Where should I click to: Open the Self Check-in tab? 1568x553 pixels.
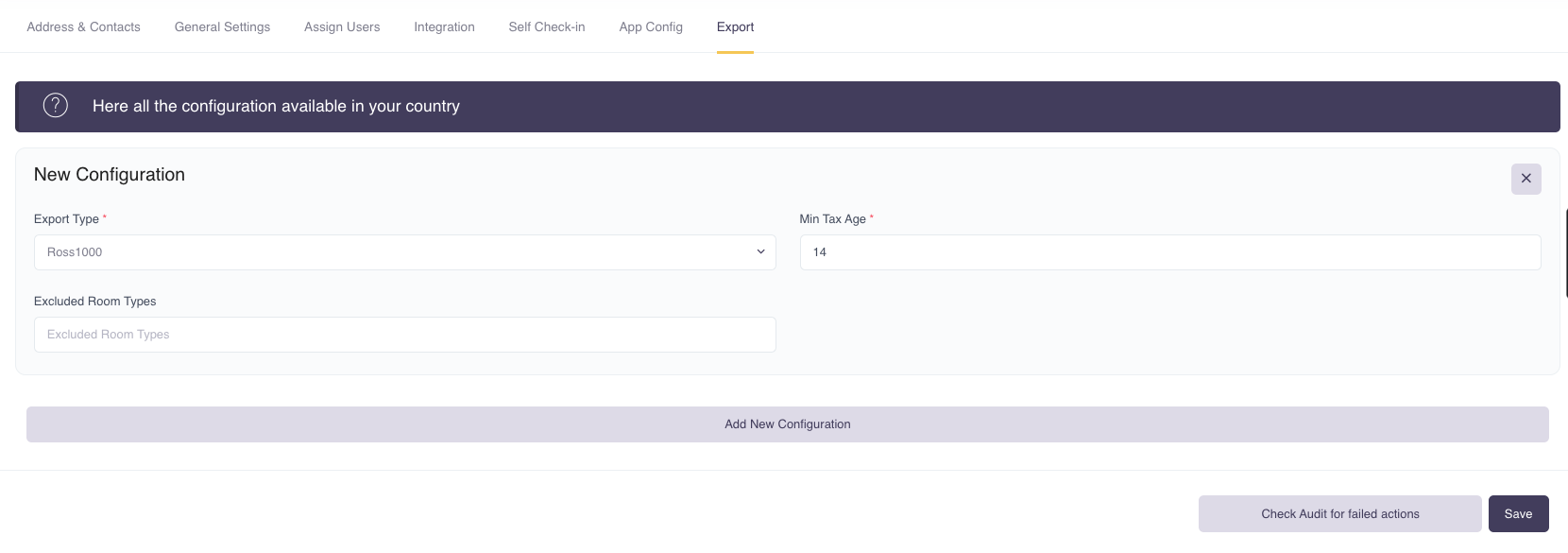[x=547, y=26]
